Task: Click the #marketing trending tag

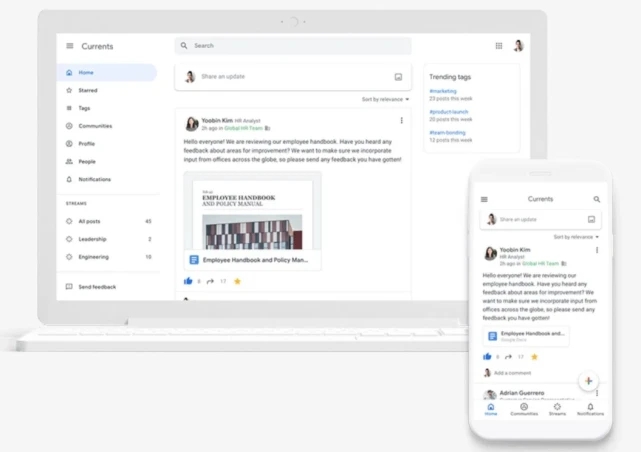Action: pos(443,91)
